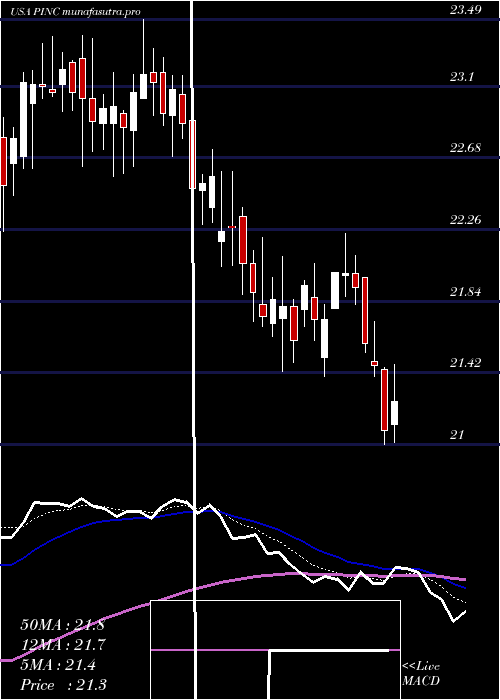The height and width of the screenshot is (700, 500).
Task: Click the 22.26 price axis label
Action: click(466, 220)
